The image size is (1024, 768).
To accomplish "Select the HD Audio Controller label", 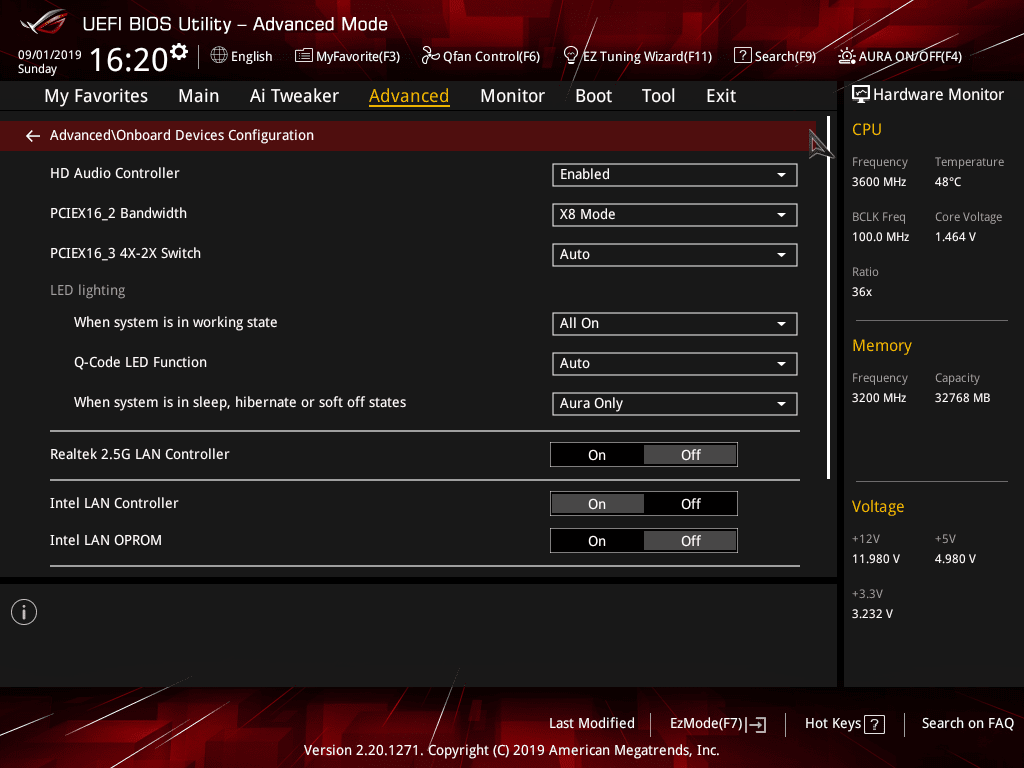I will (114, 173).
